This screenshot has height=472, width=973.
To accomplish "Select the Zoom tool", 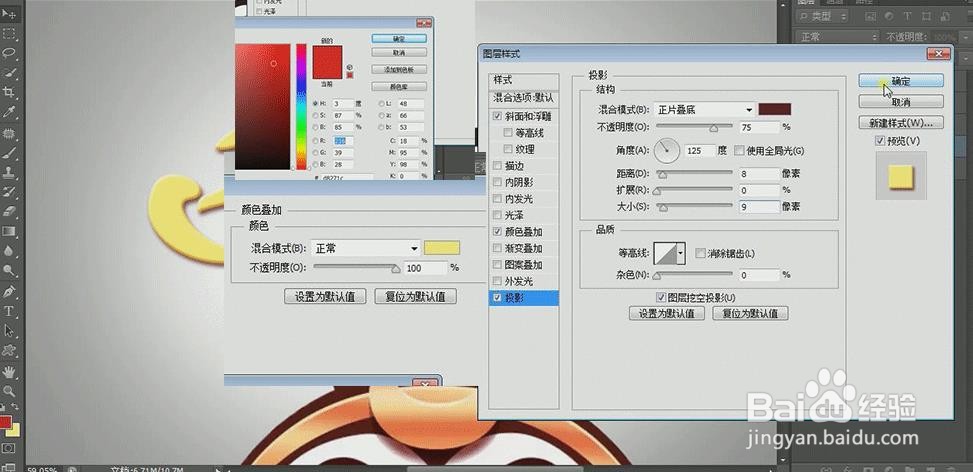I will tap(9, 391).
